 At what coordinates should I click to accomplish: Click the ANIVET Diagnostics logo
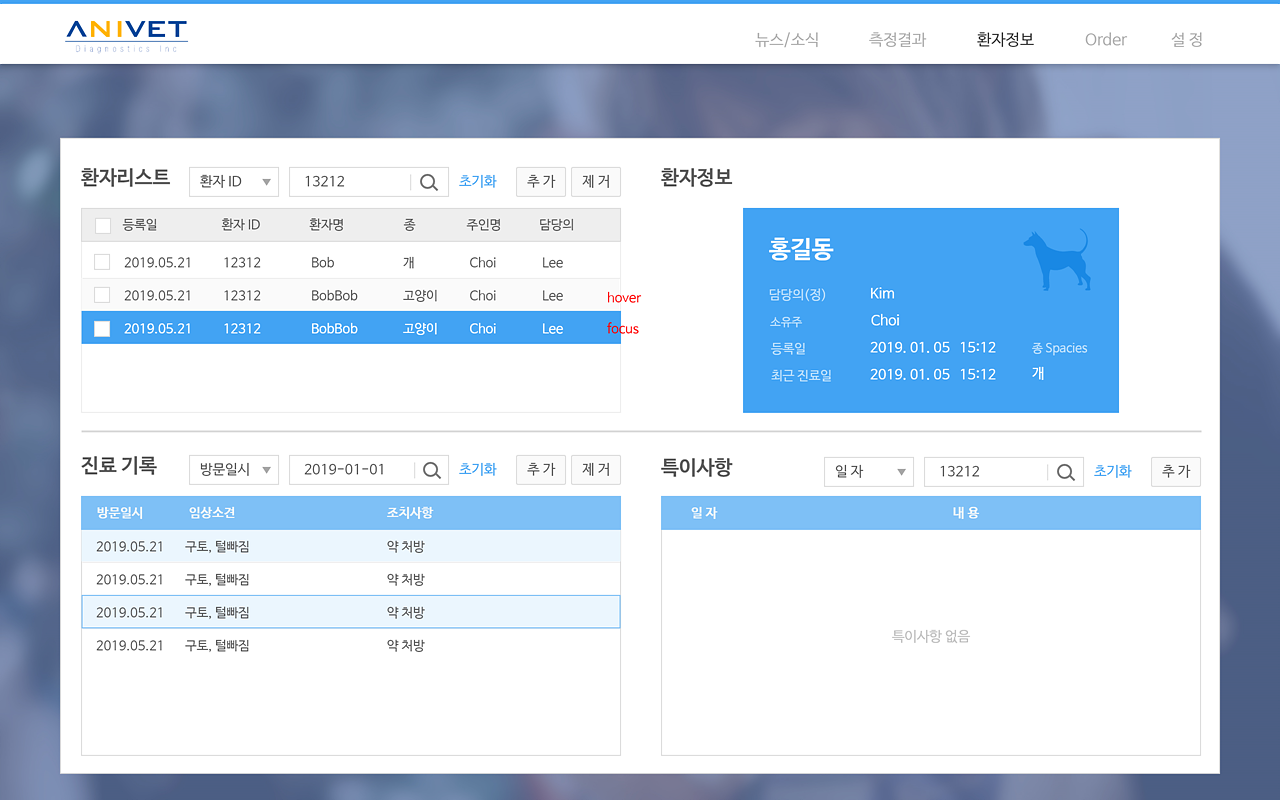click(126, 36)
